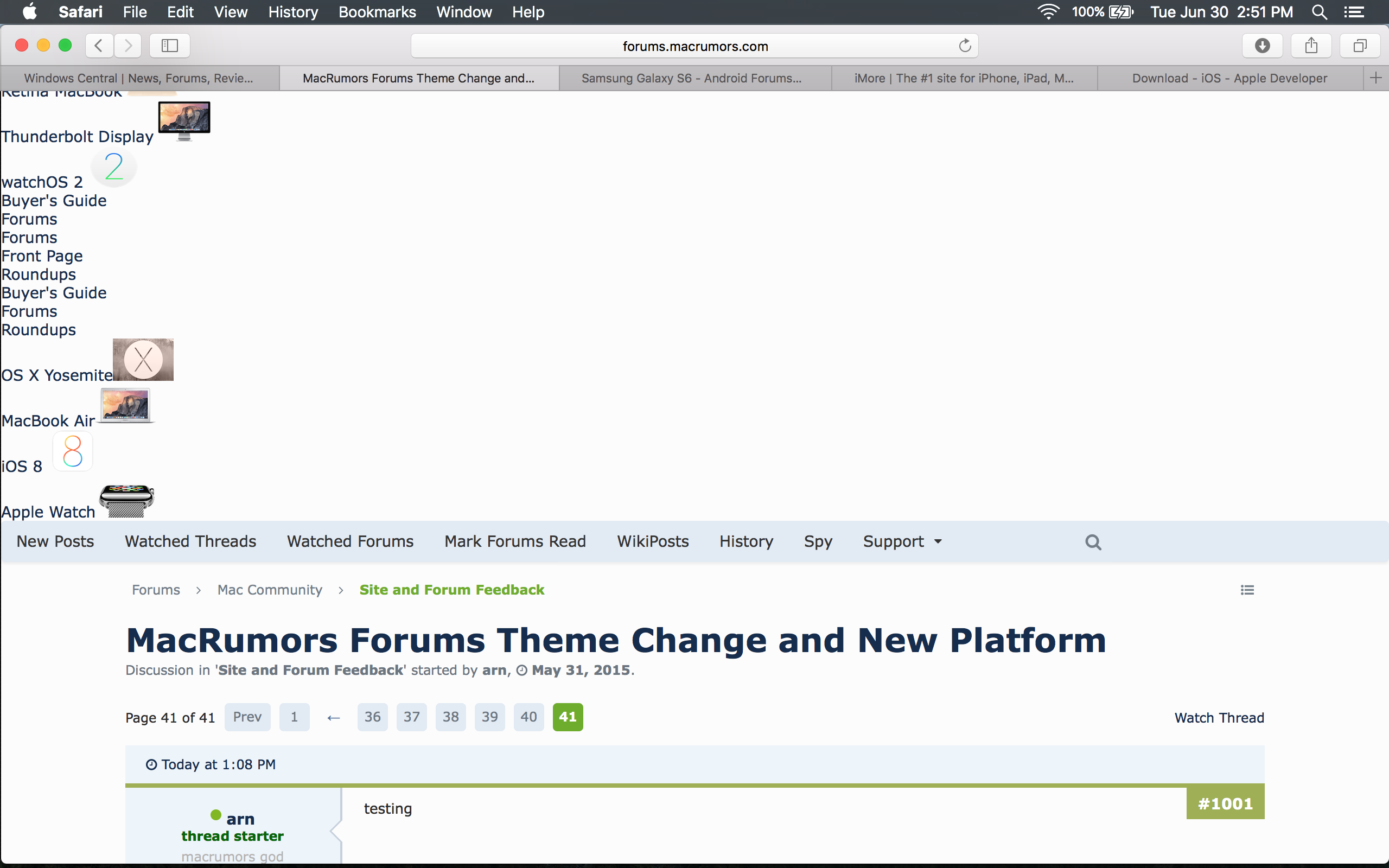Open the forum search magnifier
The image size is (1389, 868).
pyautogui.click(x=1093, y=542)
